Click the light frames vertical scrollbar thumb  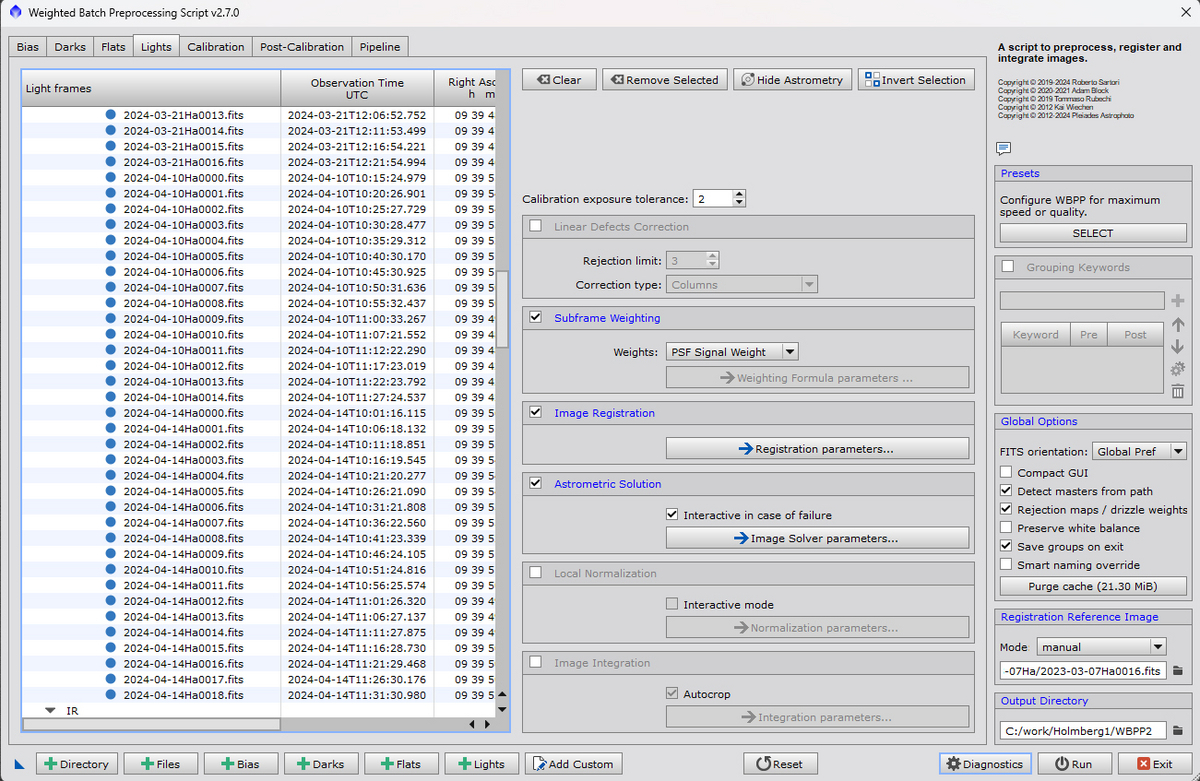[x=504, y=308]
